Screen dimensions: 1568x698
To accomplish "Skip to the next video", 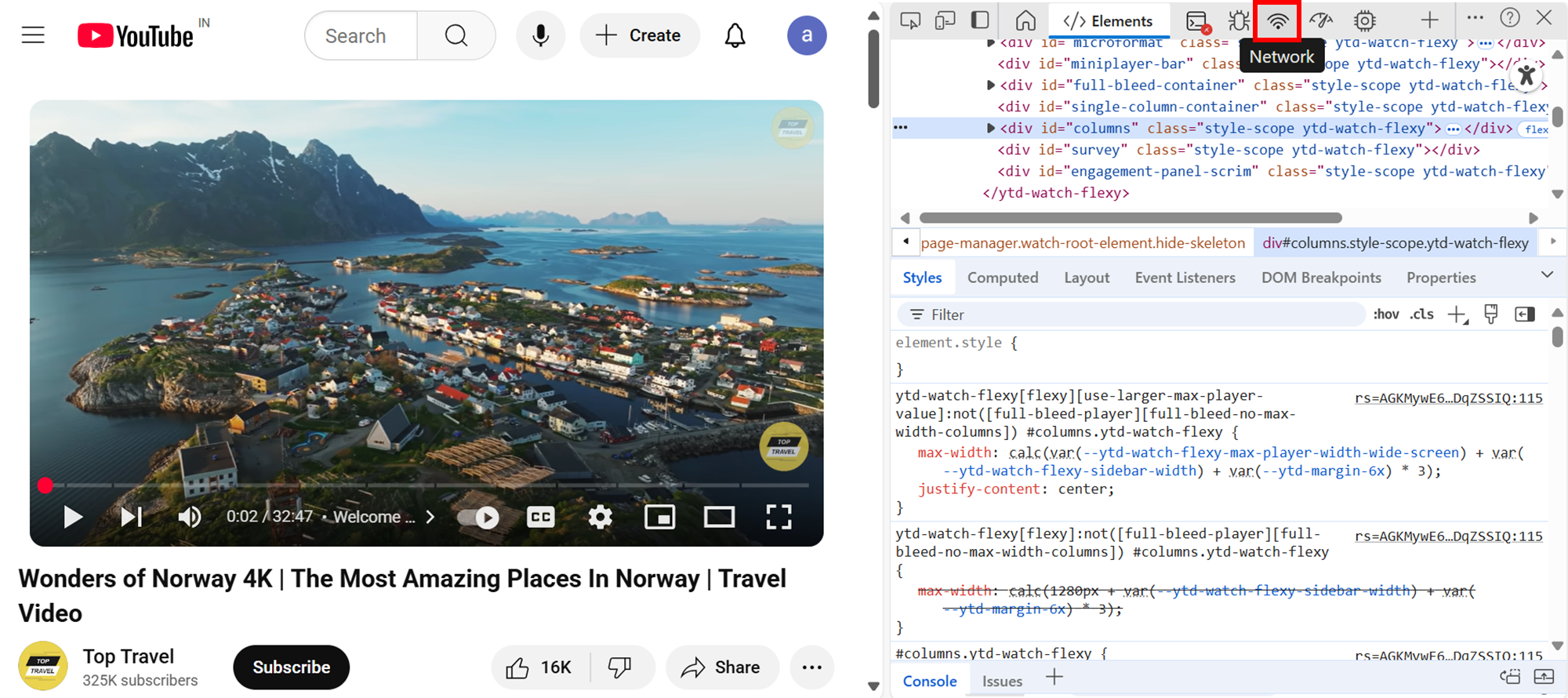I will (x=131, y=517).
